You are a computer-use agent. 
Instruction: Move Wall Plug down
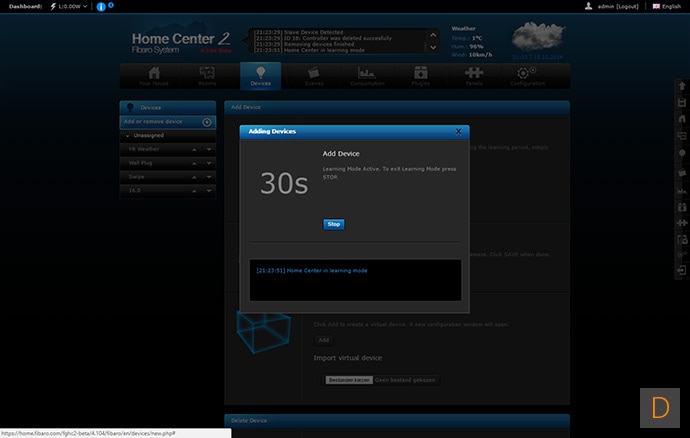pos(209,163)
